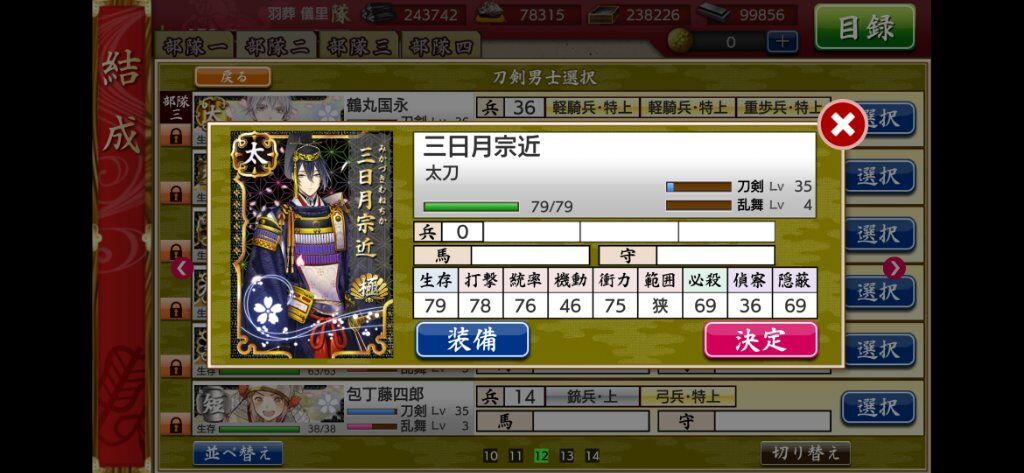1024x473 pixels.
Task: Tap the plus icon to add koban
Action: tap(782, 42)
